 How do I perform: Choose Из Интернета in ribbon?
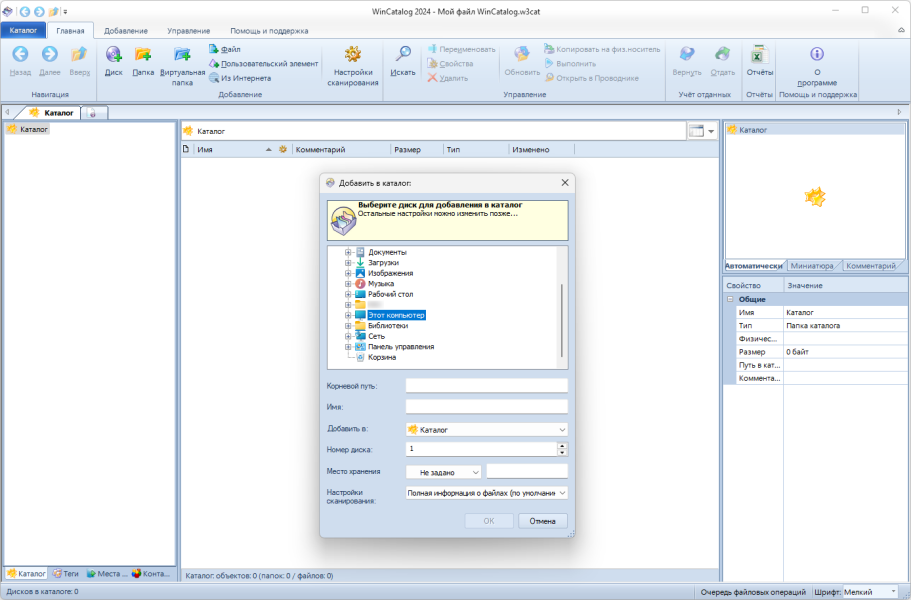[x=240, y=78]
